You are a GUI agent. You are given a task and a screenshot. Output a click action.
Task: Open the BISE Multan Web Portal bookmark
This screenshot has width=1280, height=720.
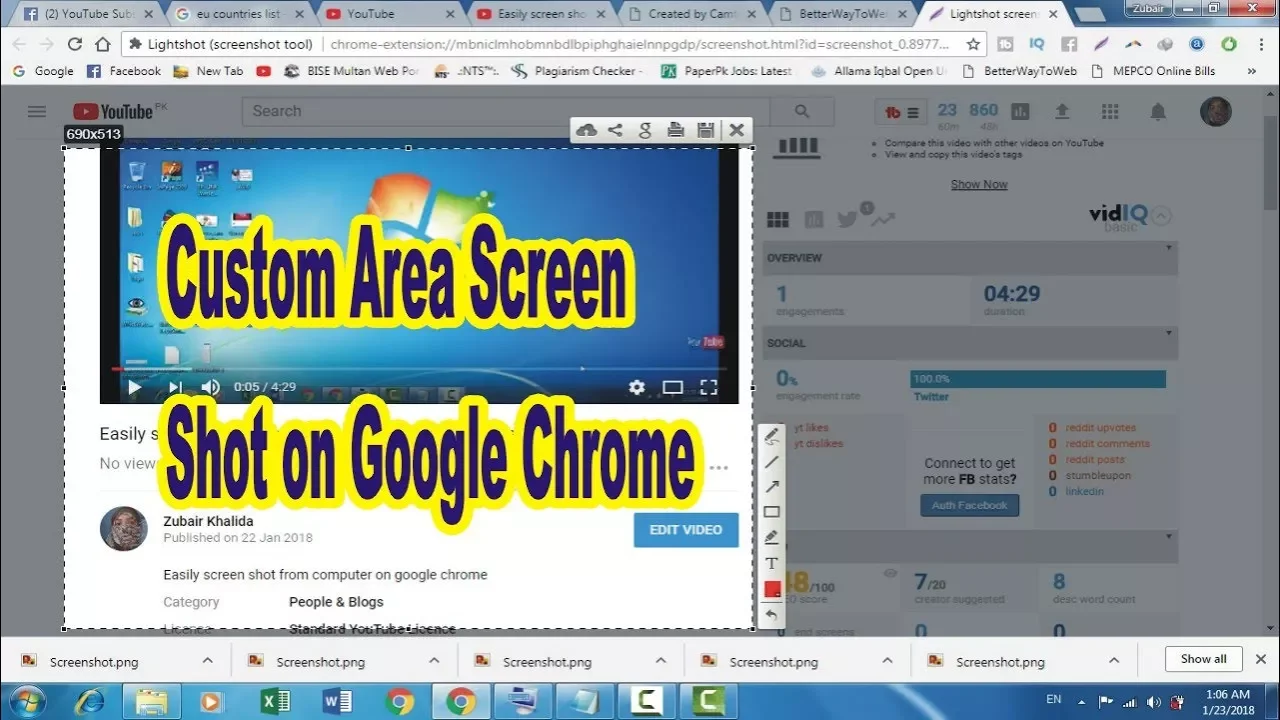point(351,71)
